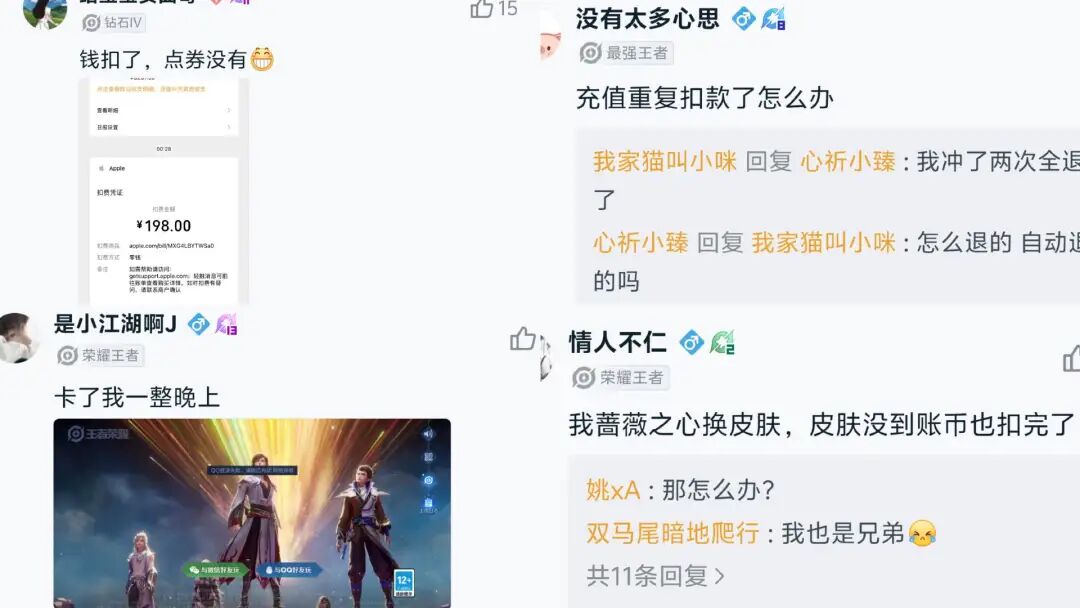Click the 最强王者 rank tag
This screenshot has height=608, width=1080.
click(x=626, y=53)
